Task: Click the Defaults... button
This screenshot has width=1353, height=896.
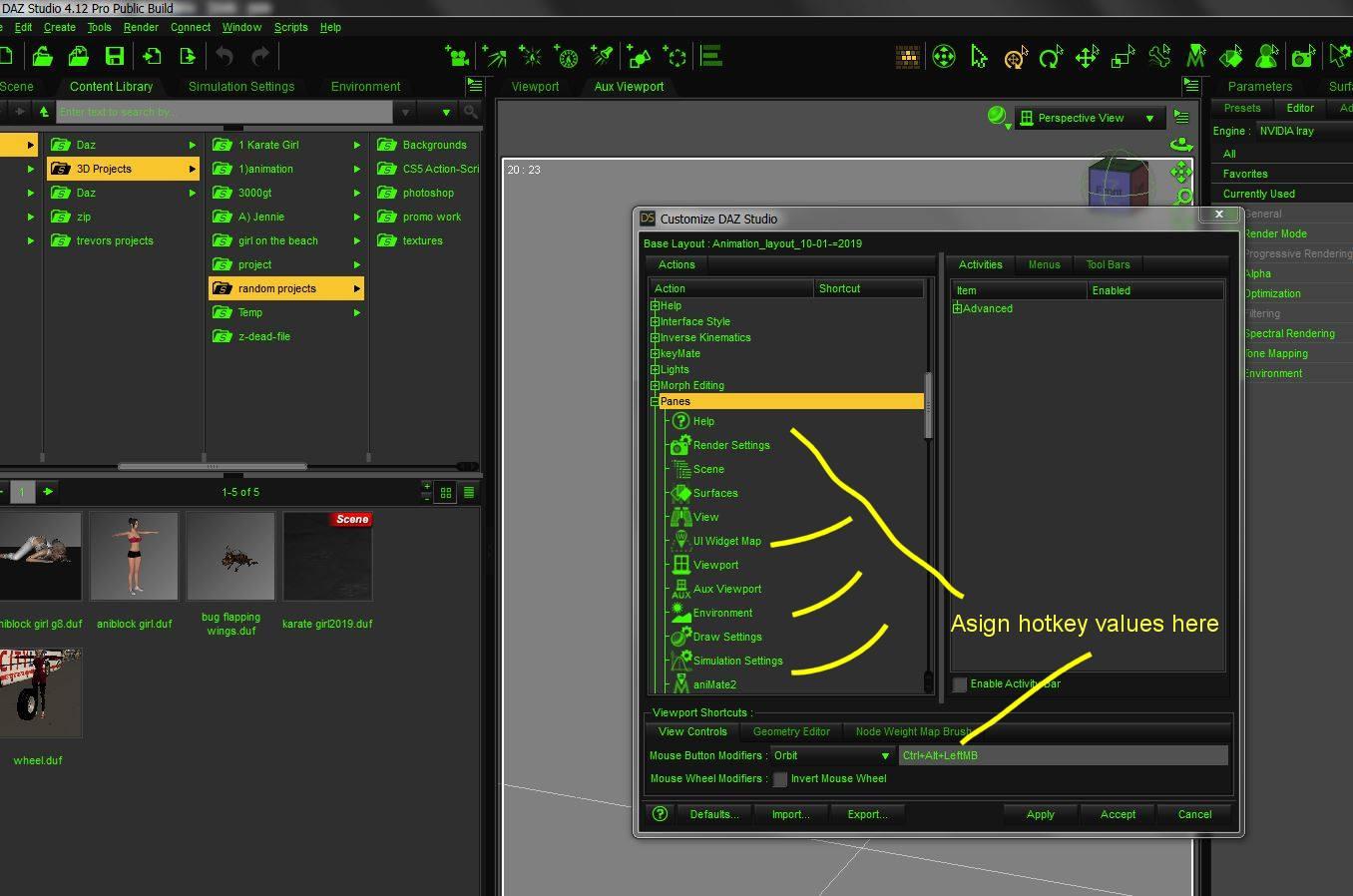Action: pyautogui.click(x=714, y=814)
